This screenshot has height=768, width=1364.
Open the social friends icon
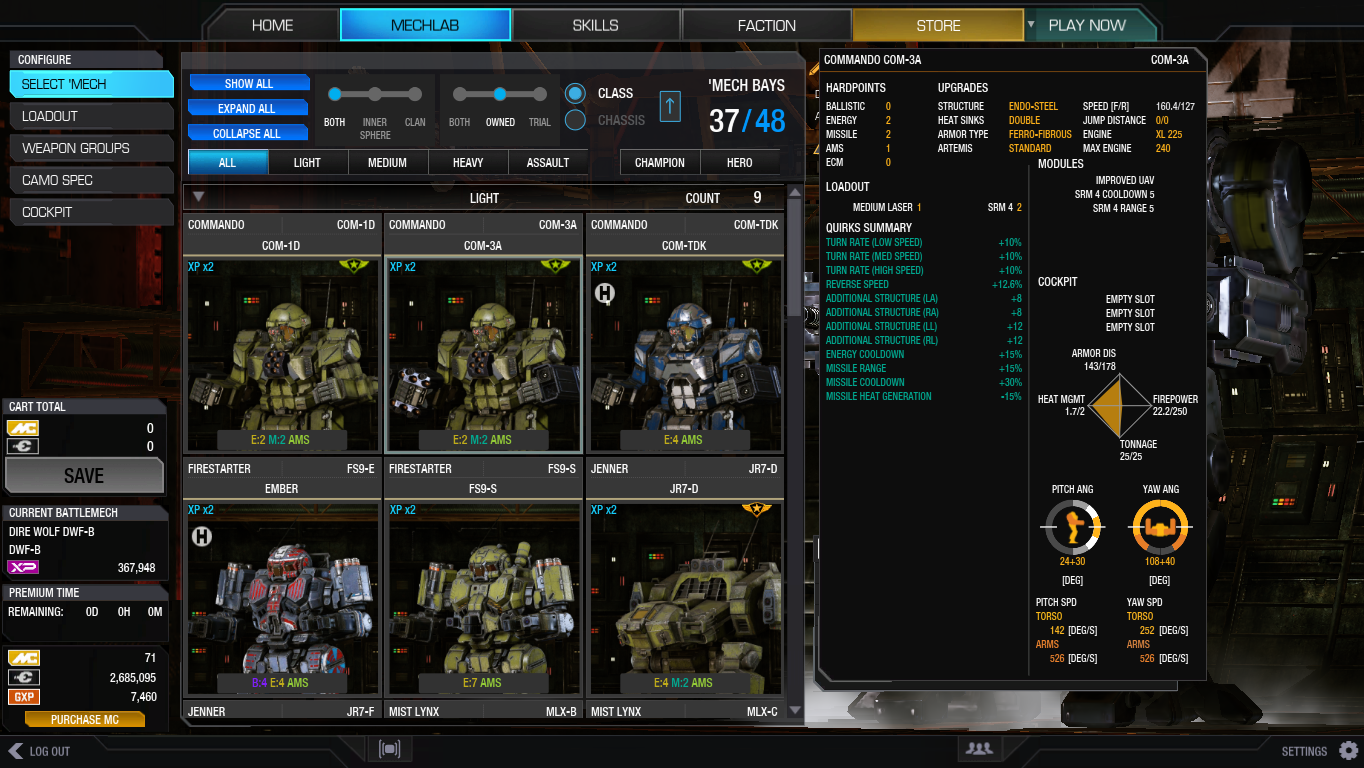click(x=979, y=748)
